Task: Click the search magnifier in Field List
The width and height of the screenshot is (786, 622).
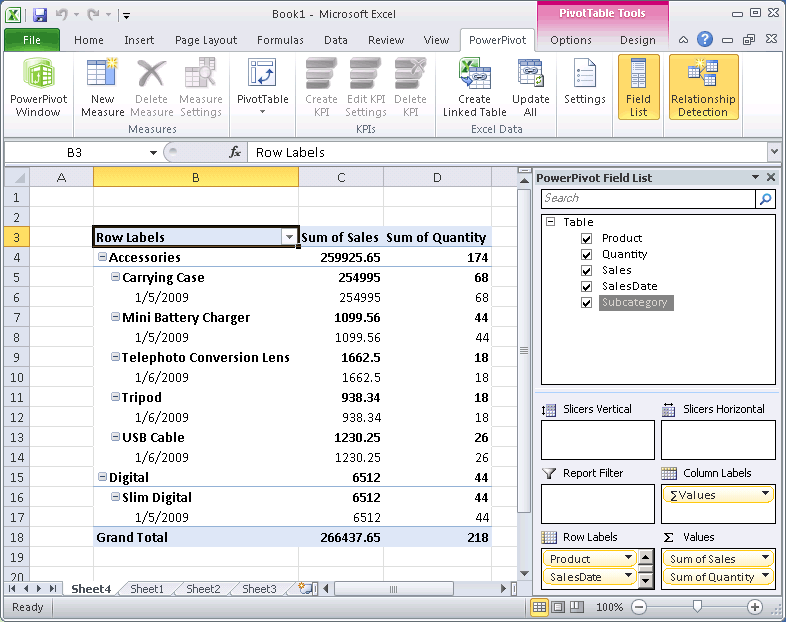Action: click(x=765, y=199)
